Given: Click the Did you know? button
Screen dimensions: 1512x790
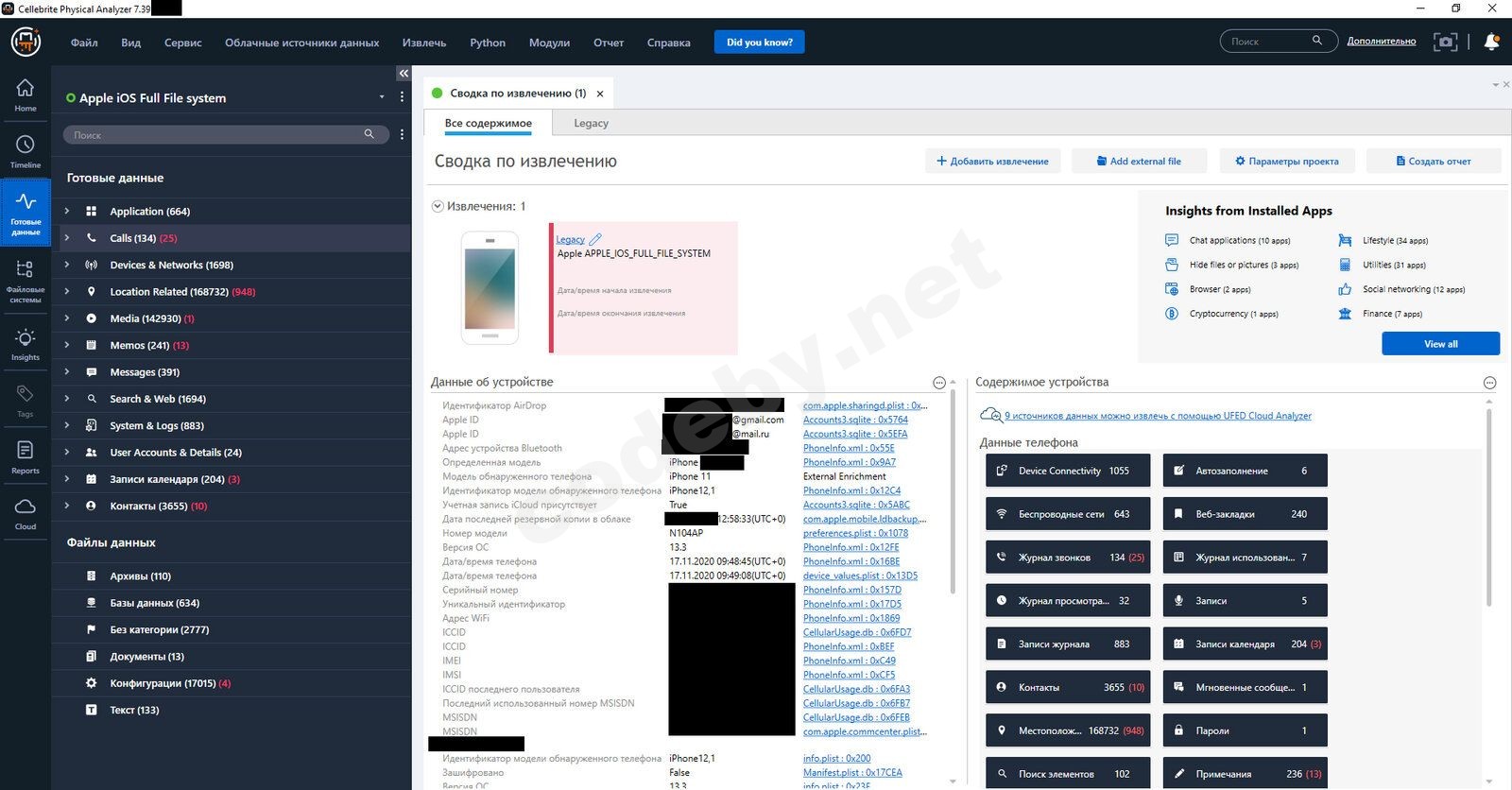Looking at the screenshot, I should click(760, 42).
